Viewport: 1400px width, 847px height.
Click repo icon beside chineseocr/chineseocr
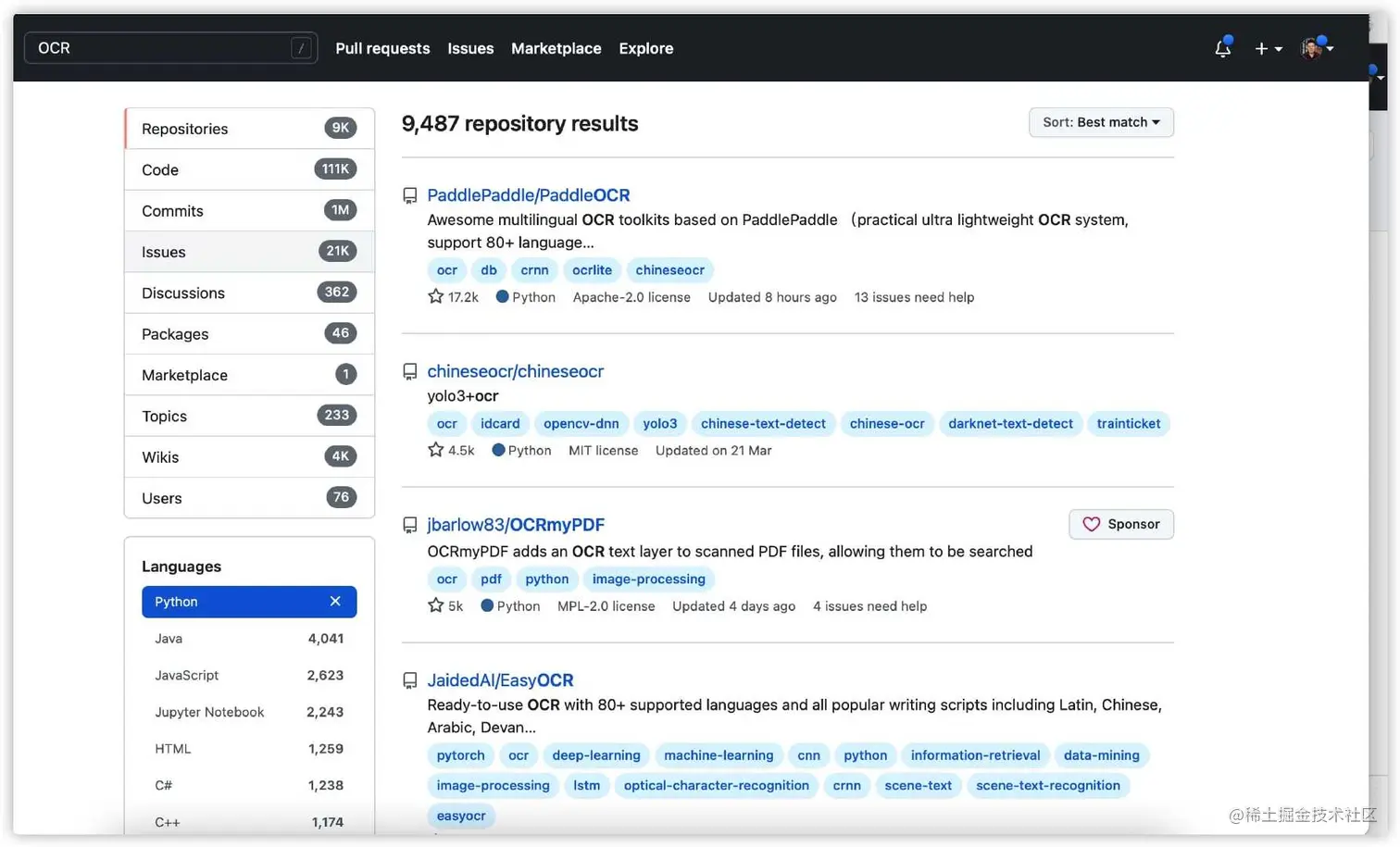click(410, 371)
